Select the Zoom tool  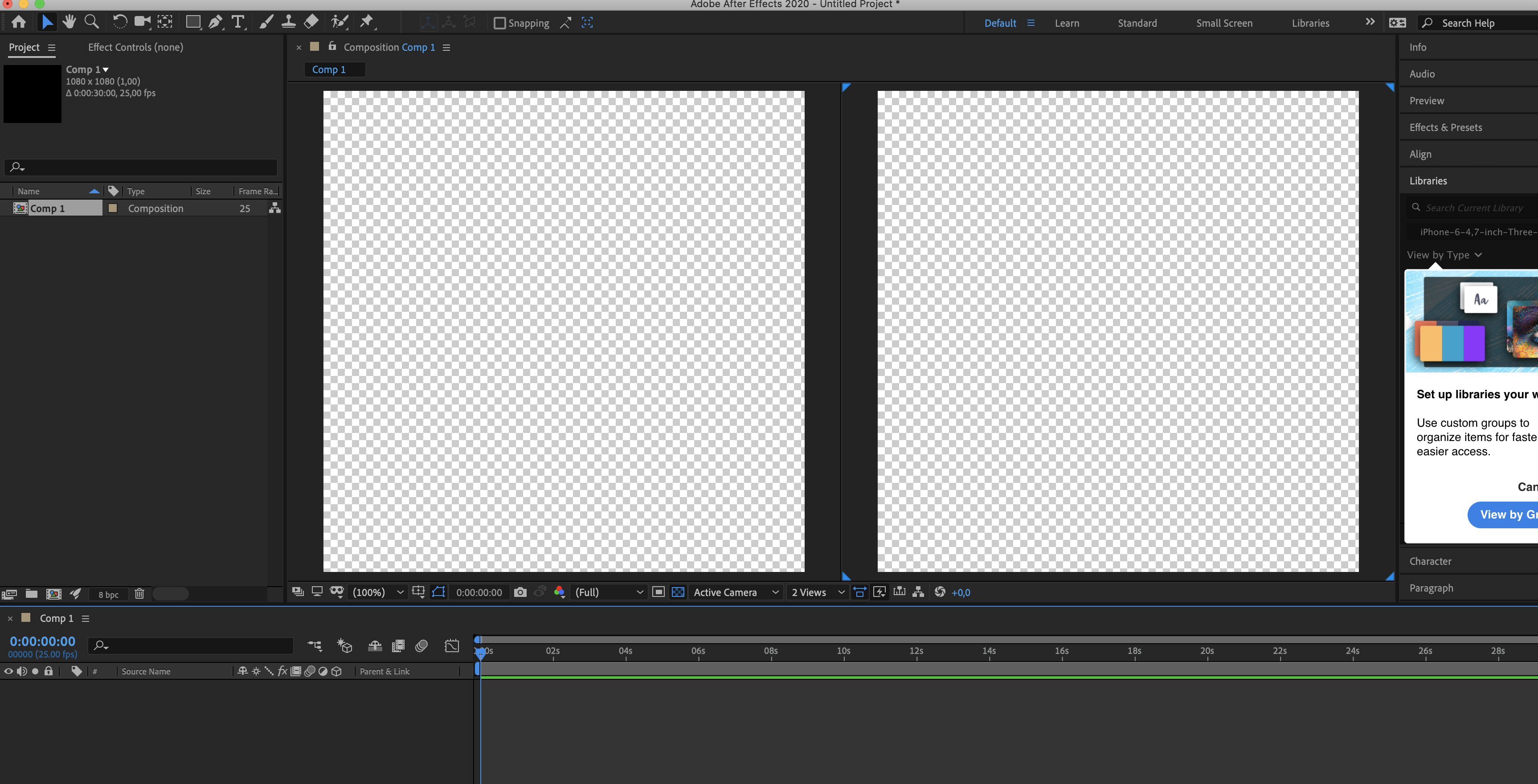(x=91, y=22)
